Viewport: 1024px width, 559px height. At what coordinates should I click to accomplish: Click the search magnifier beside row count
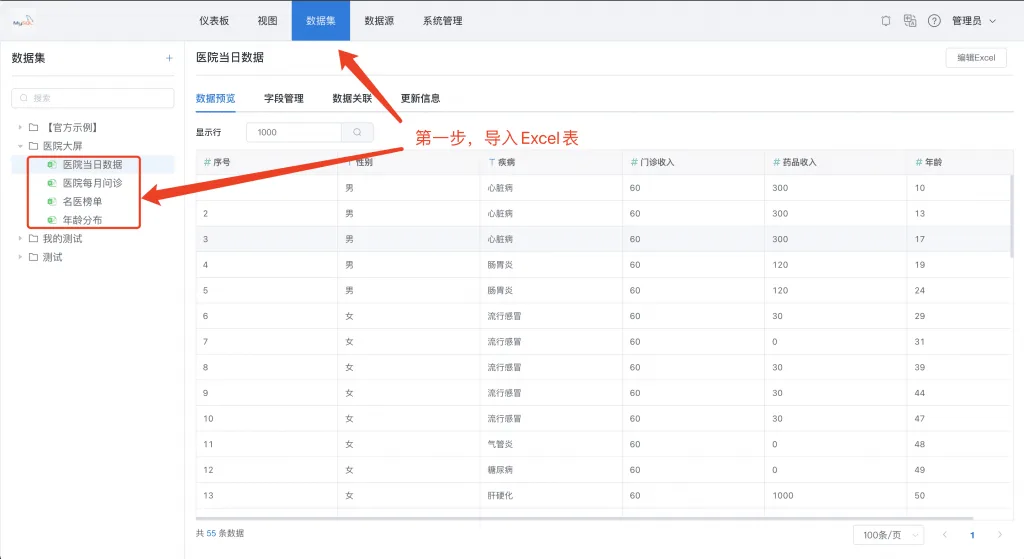(x=357, y=132)
